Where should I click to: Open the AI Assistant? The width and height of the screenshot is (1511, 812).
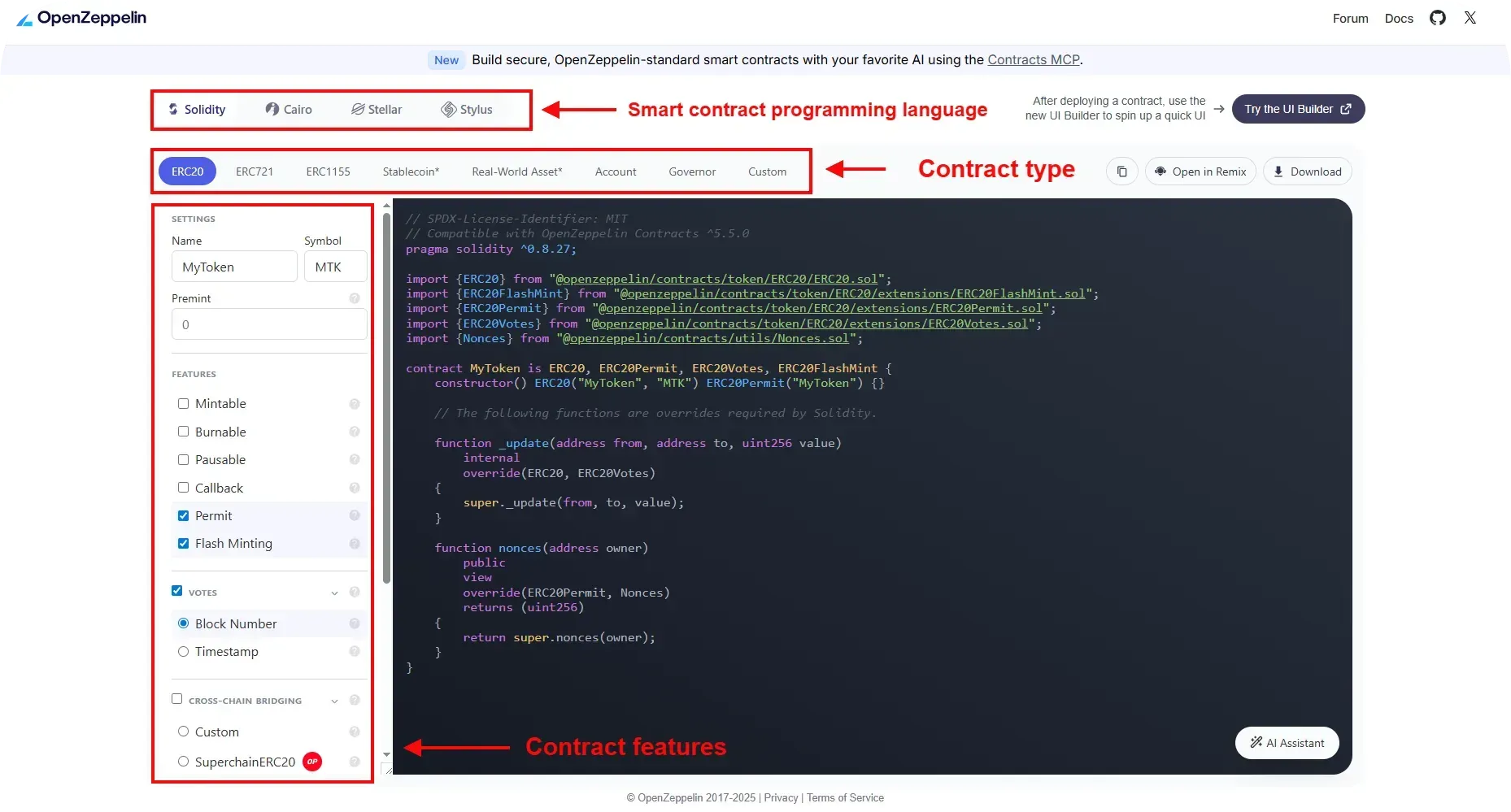(x=1287, y=743)
